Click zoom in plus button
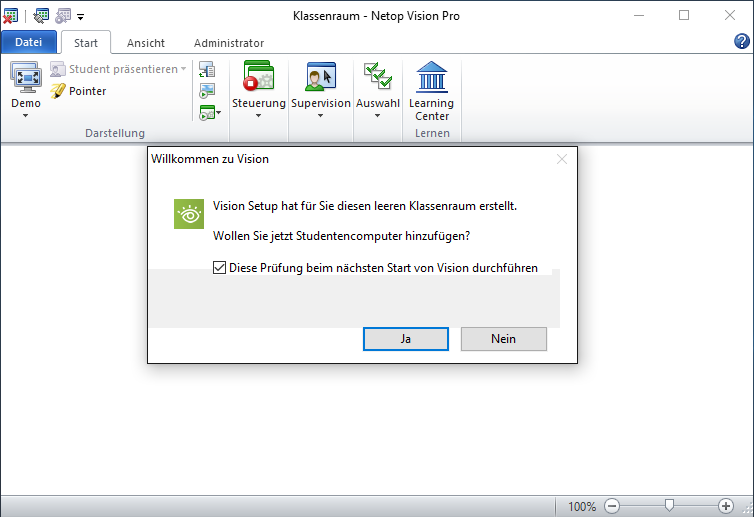The width and height of the screenshot is (754, 517). 726,506
